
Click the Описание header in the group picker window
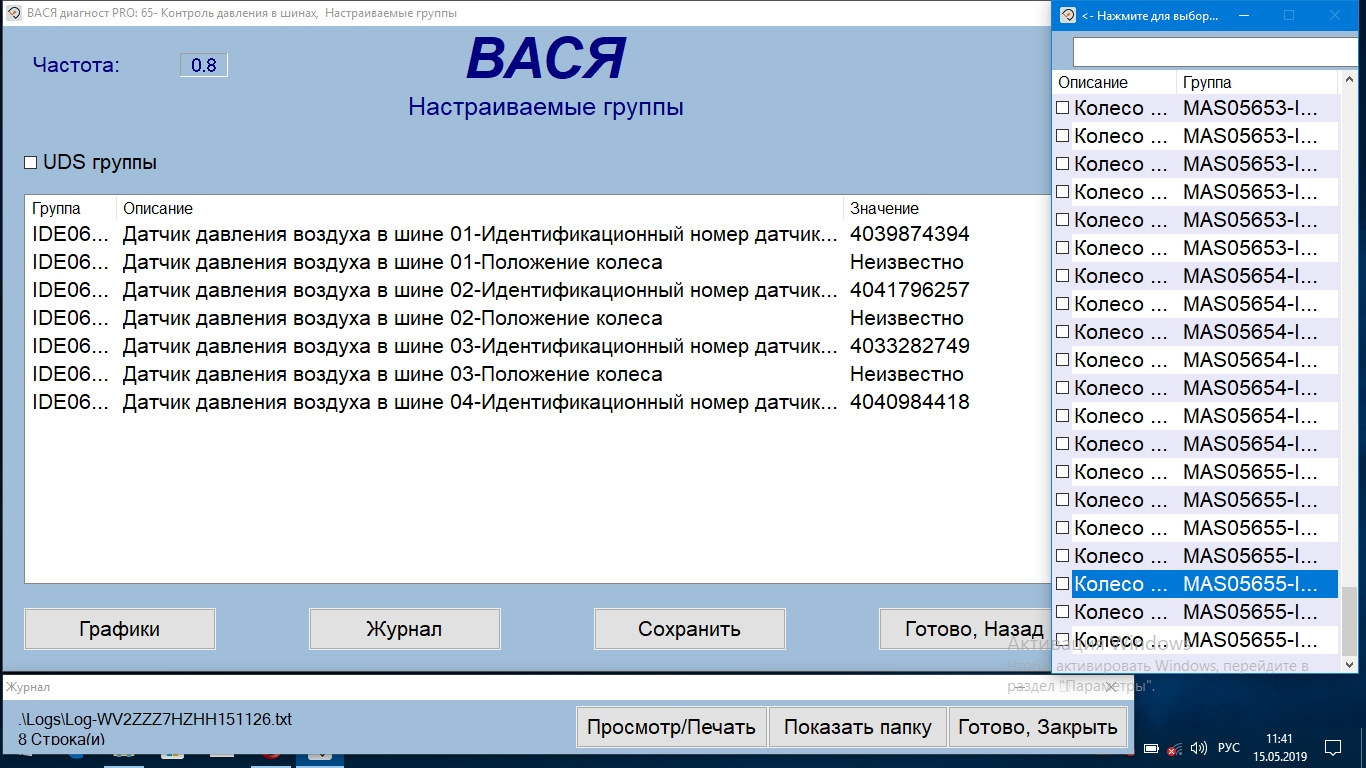(1116, 83)
